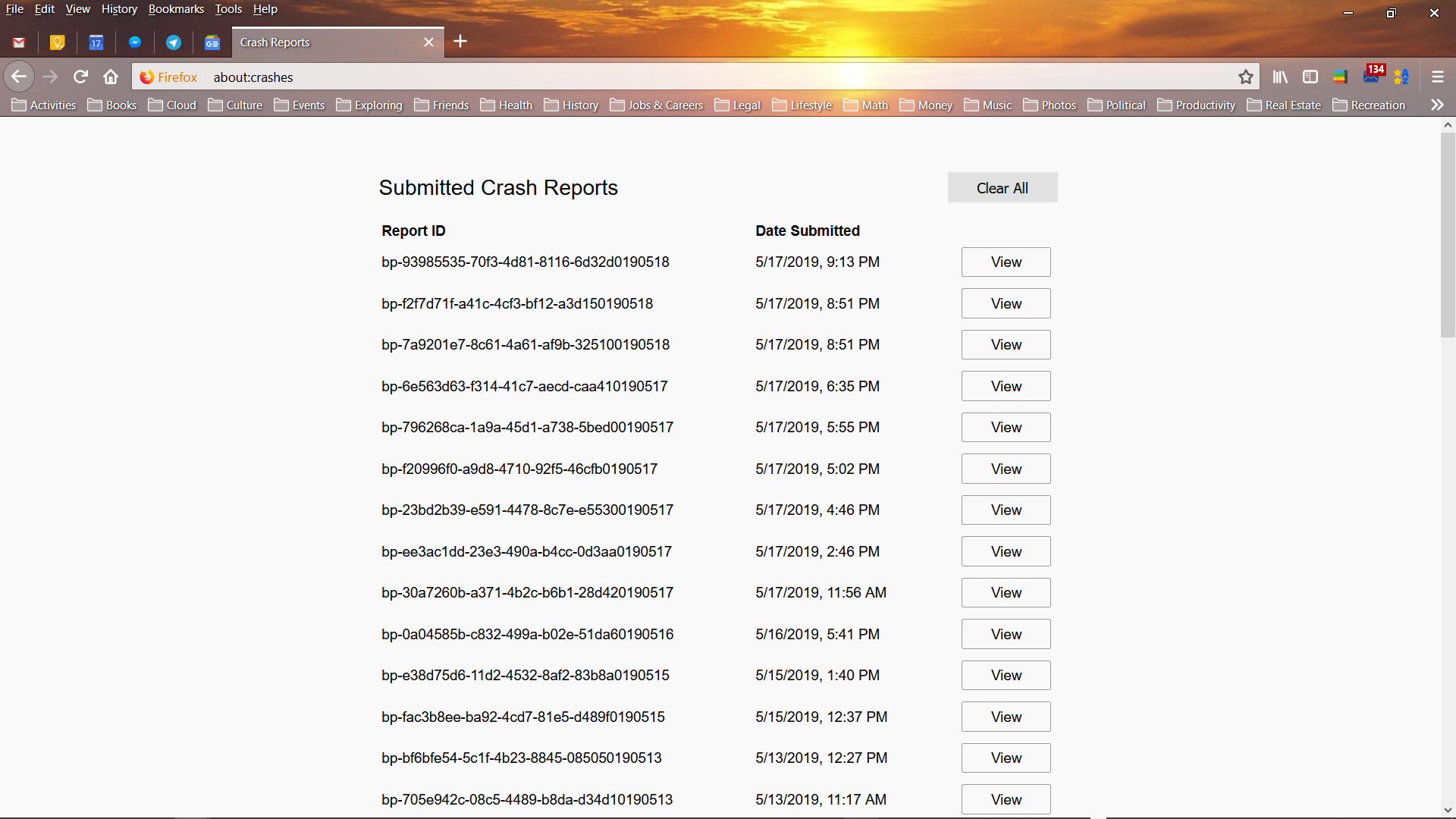Open the pinned Google News tab
Screen dimensions: 1456x819
212,42
